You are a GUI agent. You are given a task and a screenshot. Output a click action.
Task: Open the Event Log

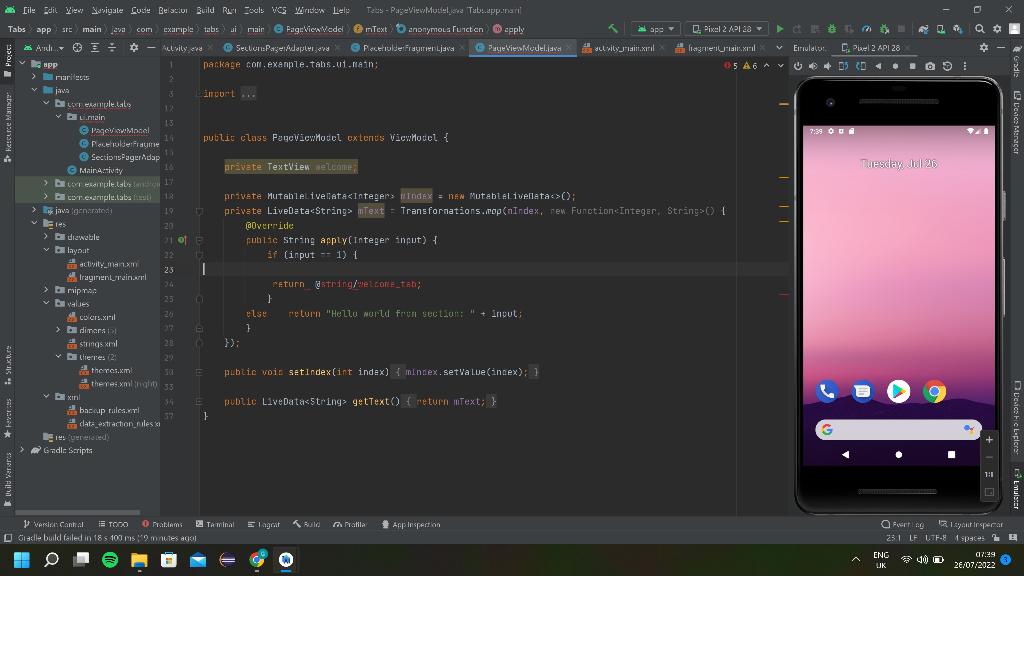tap(905, 523)
